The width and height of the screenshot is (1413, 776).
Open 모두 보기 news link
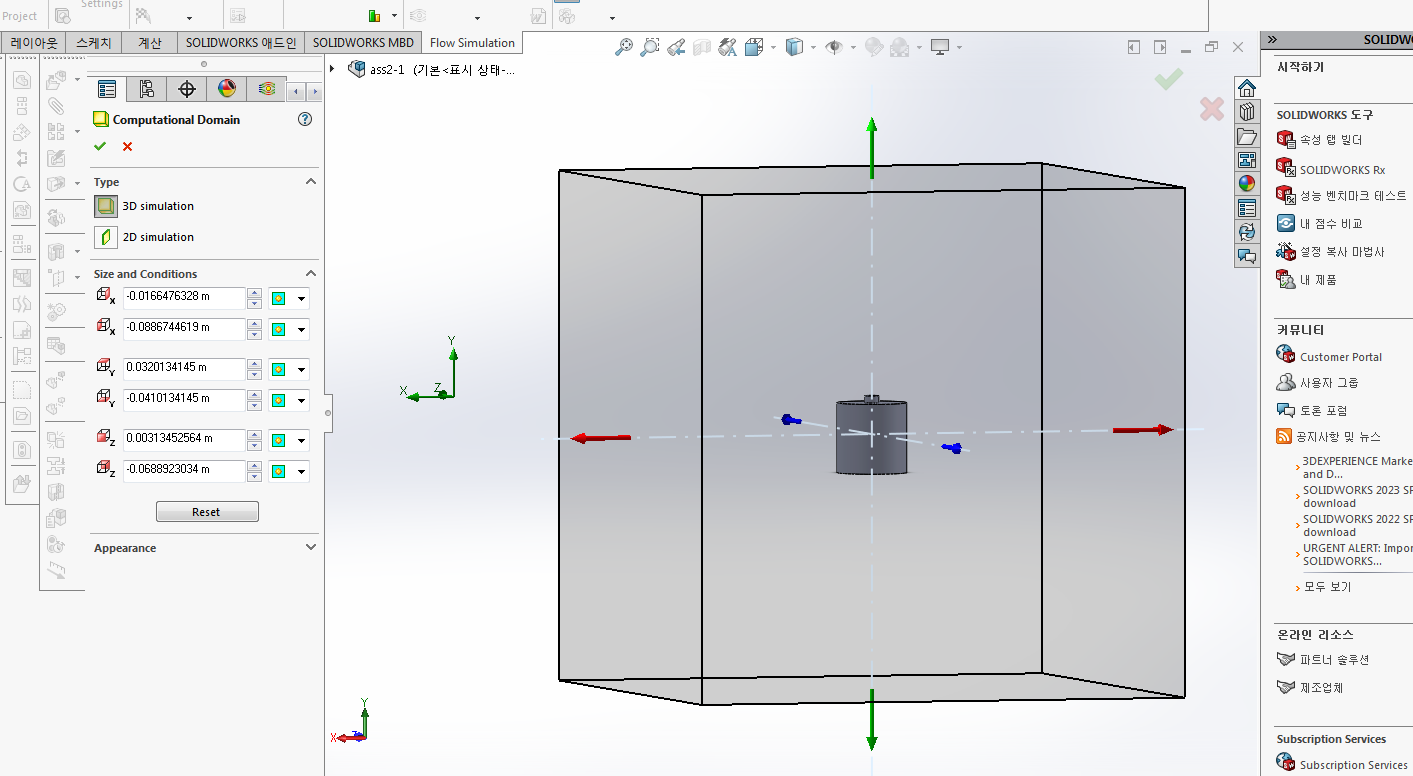click(x=1327, y=587)
